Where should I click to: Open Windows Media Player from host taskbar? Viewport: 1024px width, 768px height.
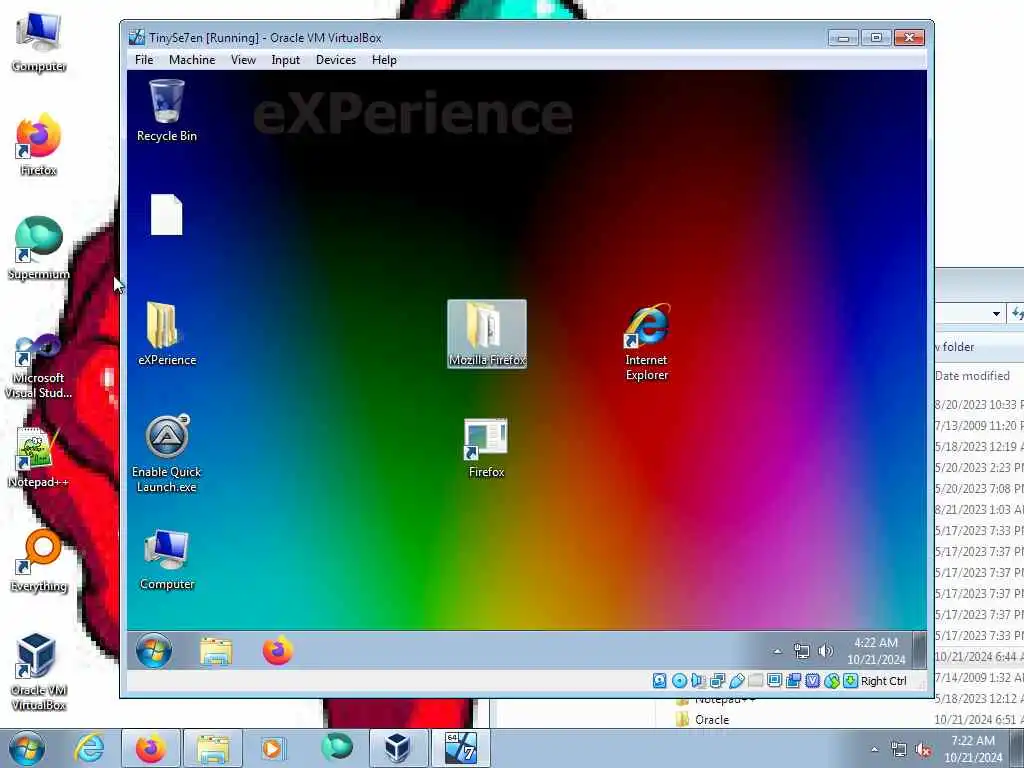pyautogui.click(x=274, y=748)
